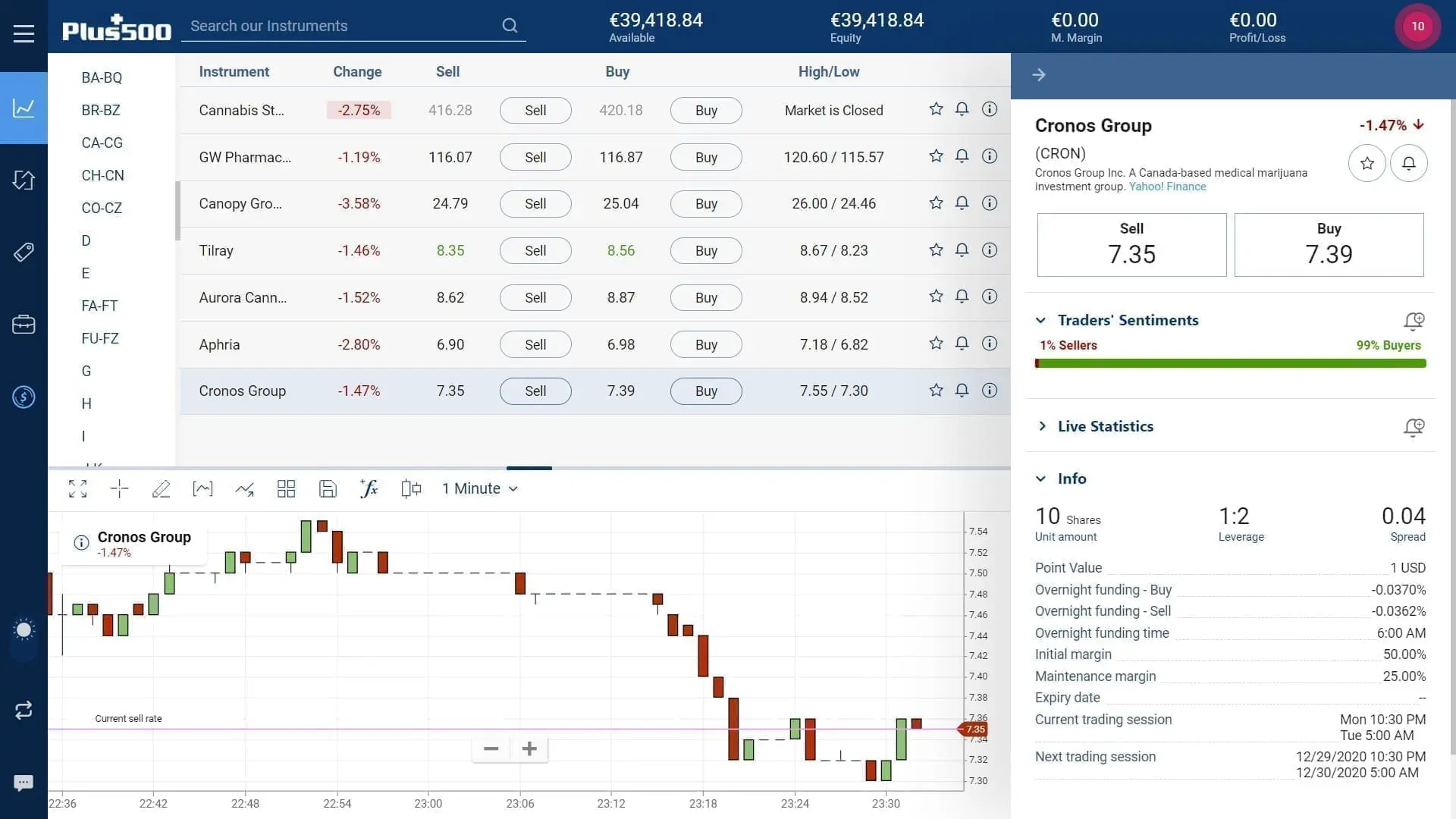This screenshot has height=819, width=1456.
Task: Select the pencil drawing tool
Action: click(161, 489)
